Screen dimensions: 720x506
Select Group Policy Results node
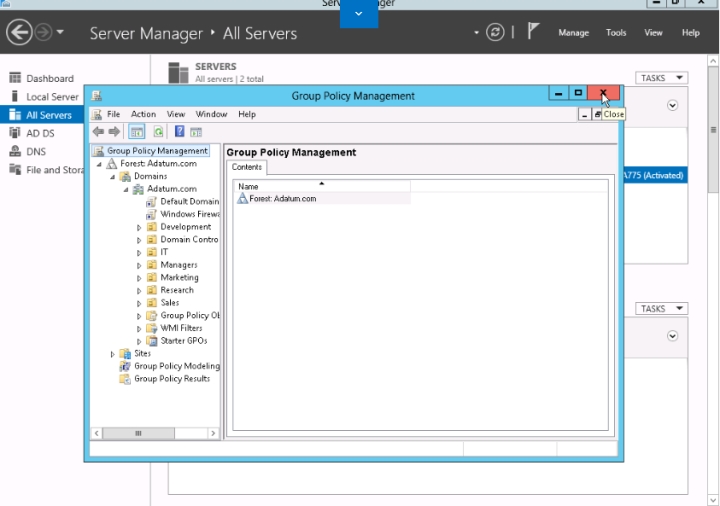[x=171, y=379]
